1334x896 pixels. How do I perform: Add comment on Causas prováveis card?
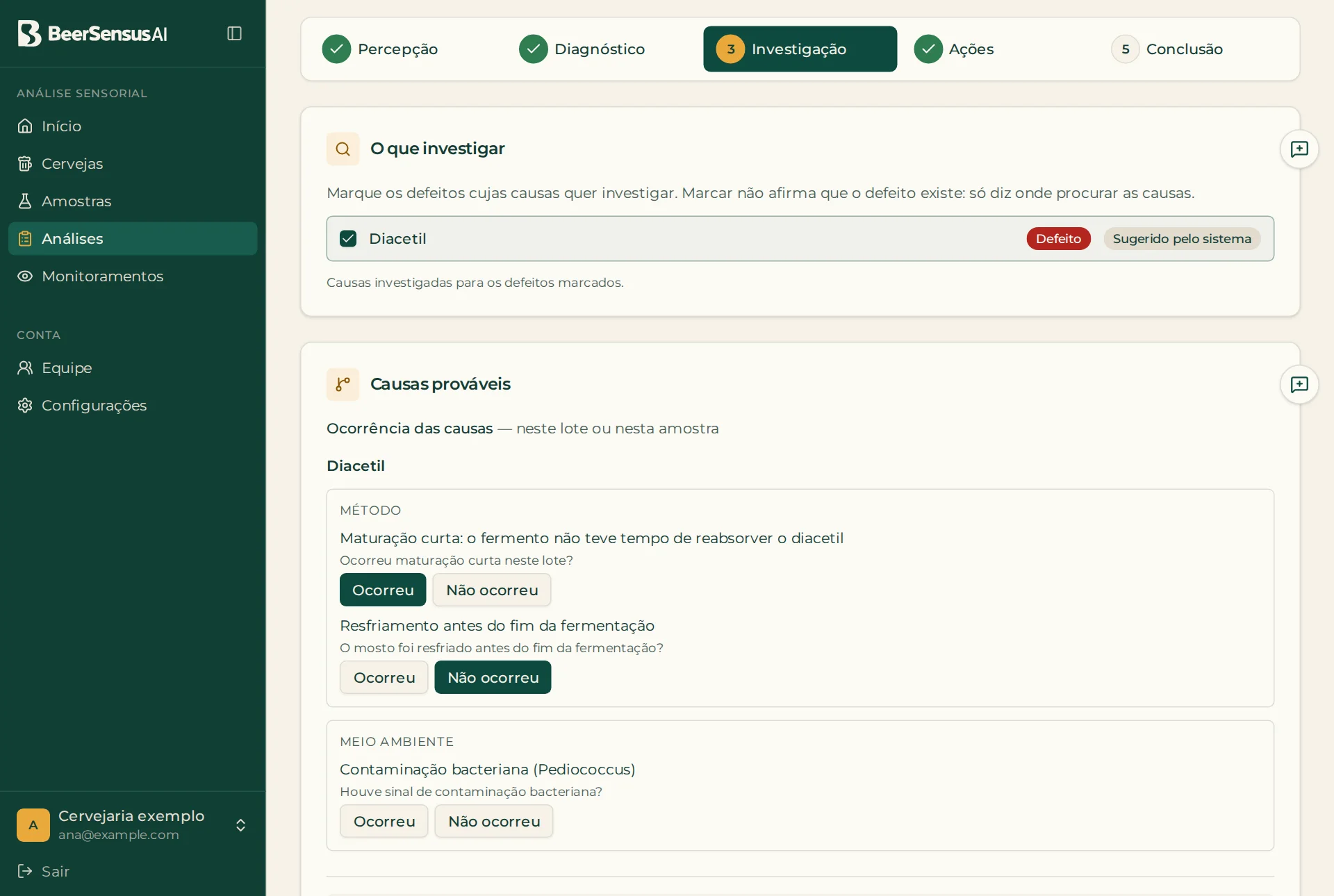pos(1299,384)
